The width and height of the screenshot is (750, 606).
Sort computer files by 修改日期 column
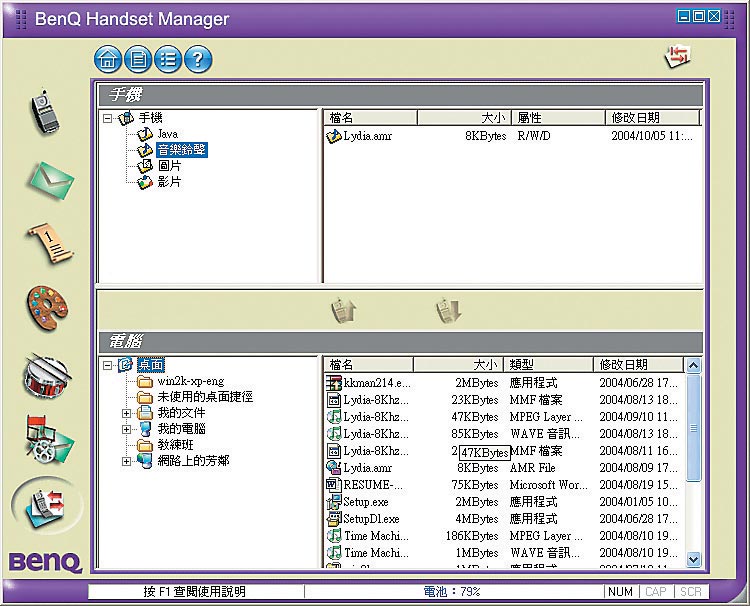click(638, 365)
